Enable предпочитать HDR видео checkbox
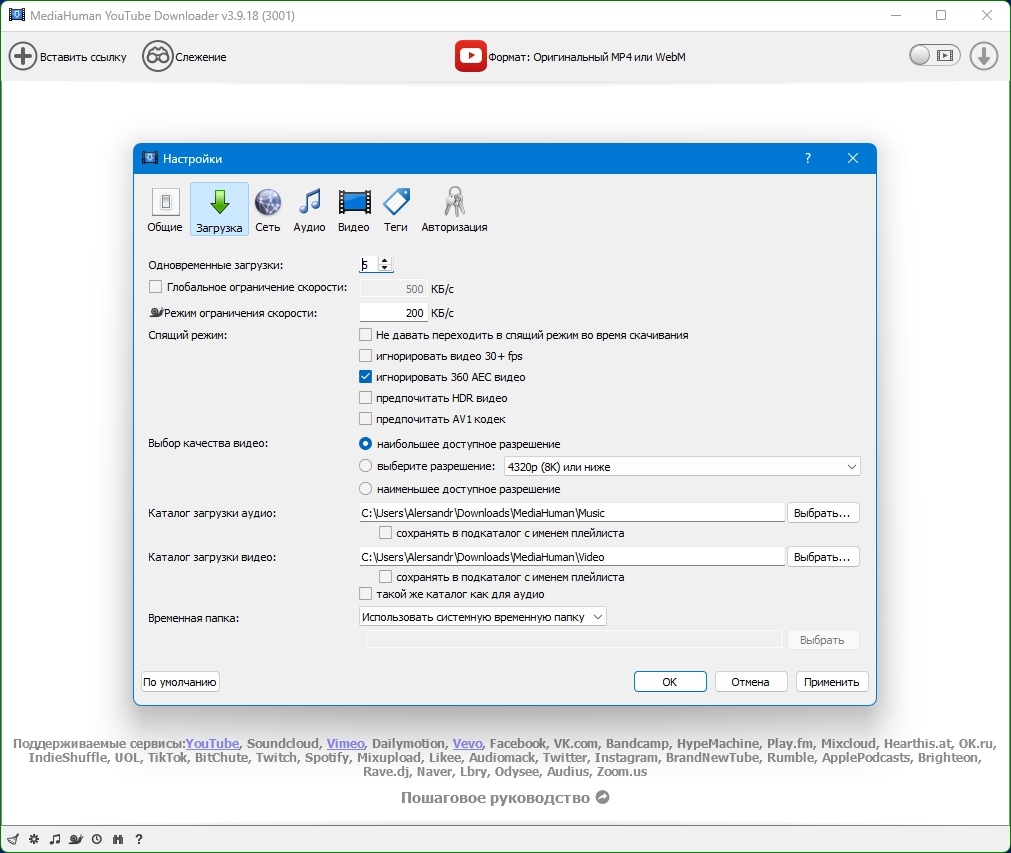The image size is (1011, 853). (366, 398)
